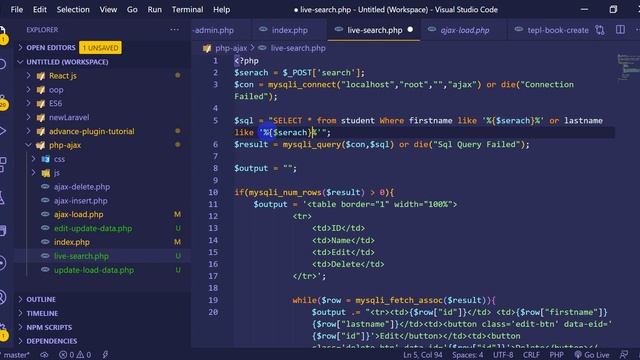
Task: Click the synchronize changes cloud icon
Action: [x=44, y=355]
